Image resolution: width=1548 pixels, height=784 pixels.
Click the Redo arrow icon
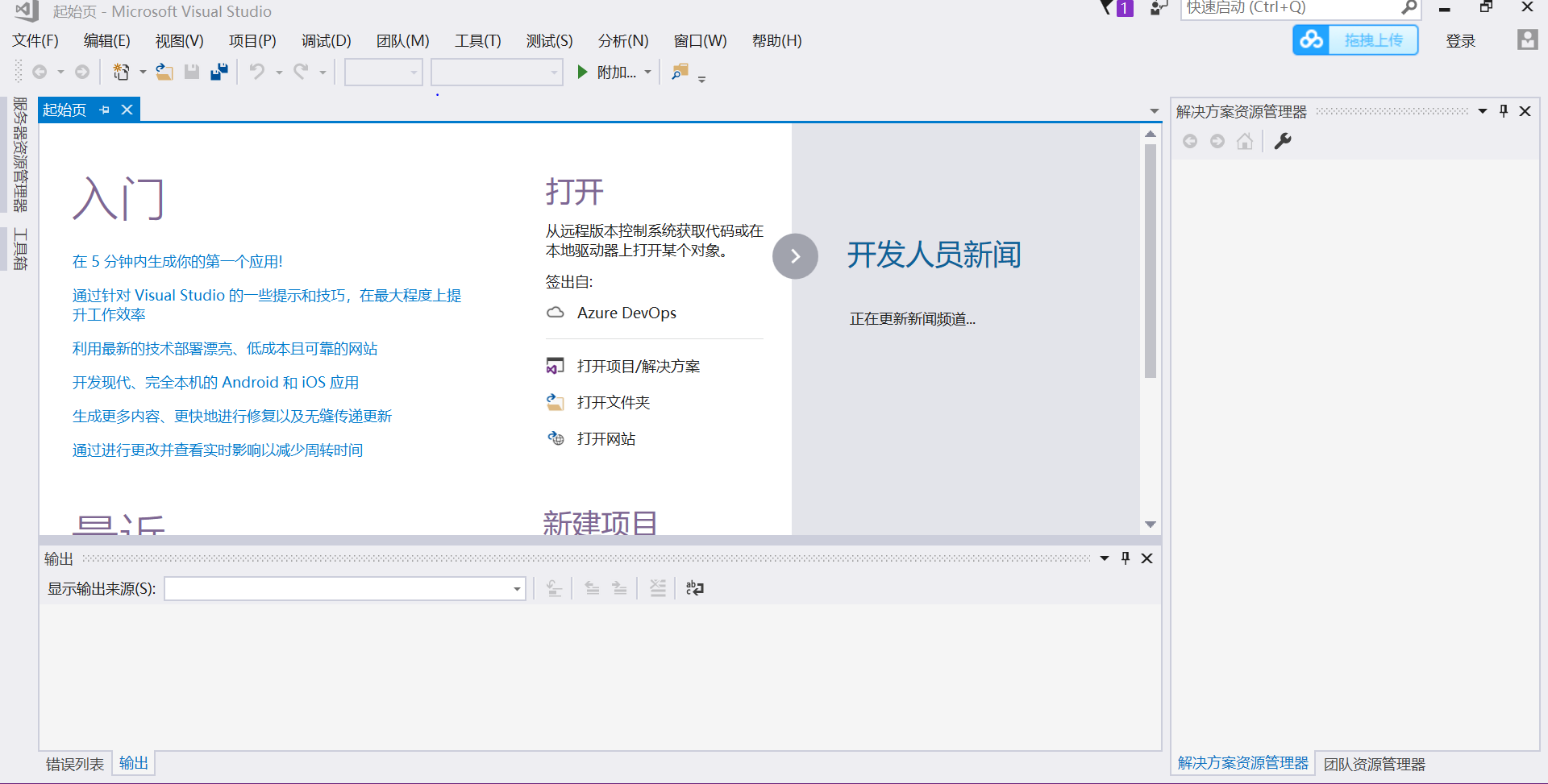[x=301, y=73]
